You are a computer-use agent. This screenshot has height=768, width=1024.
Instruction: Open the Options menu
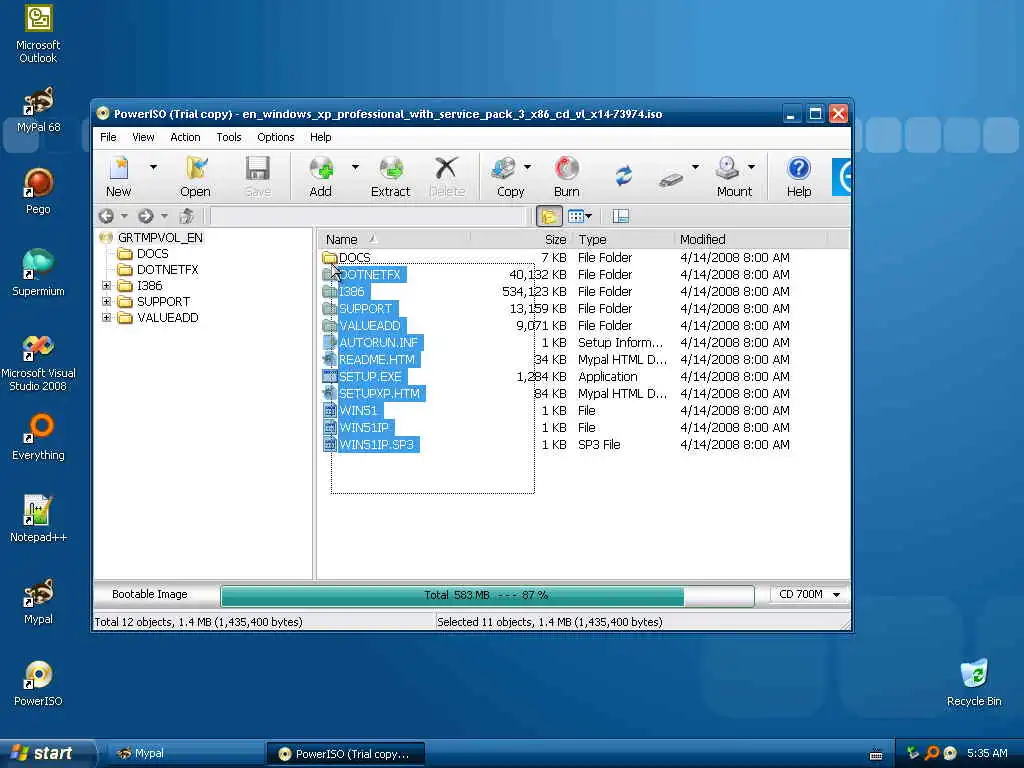[276, 137]
